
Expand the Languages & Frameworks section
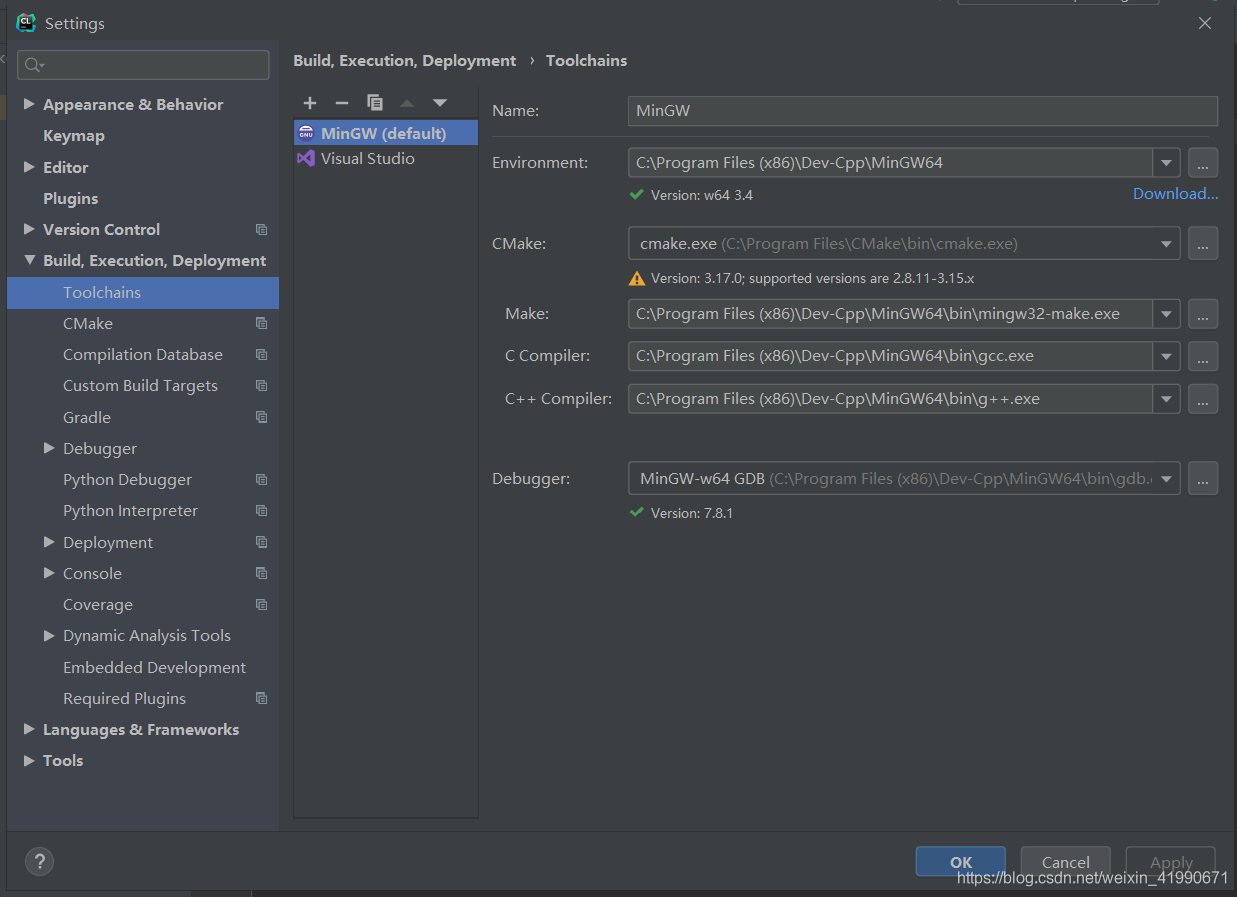pyautogui.click(x=29, y=729)
